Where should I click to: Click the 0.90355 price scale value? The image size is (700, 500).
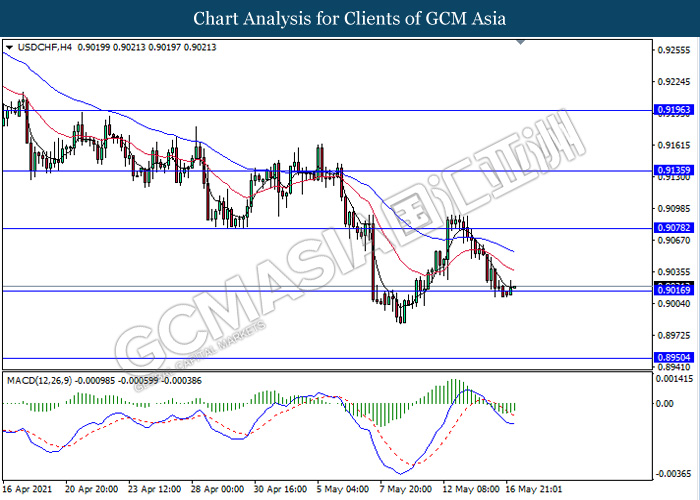(x=674, y=272)
